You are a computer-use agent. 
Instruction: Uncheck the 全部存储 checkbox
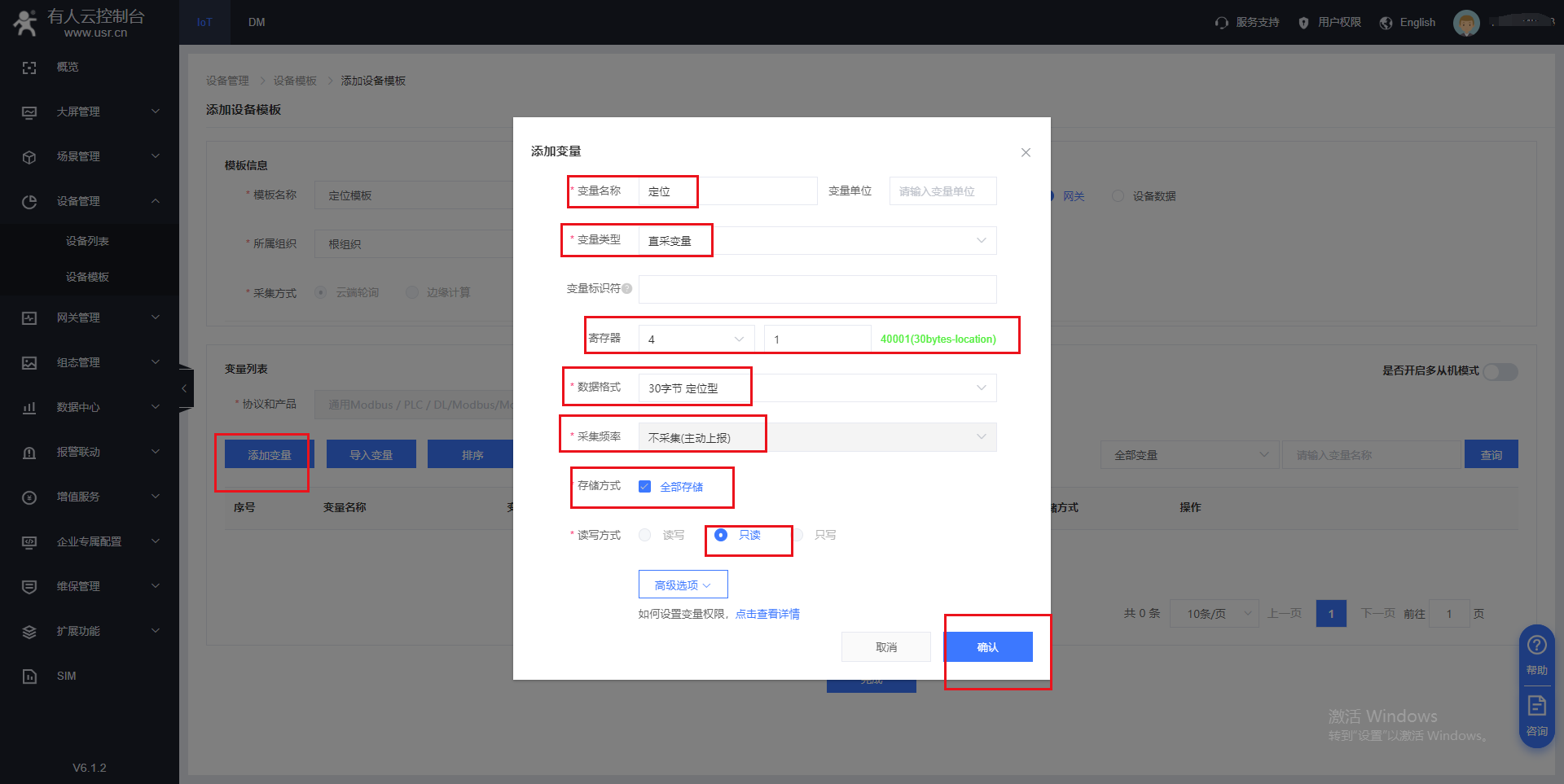pyautogui.click(x=644, y=487)
